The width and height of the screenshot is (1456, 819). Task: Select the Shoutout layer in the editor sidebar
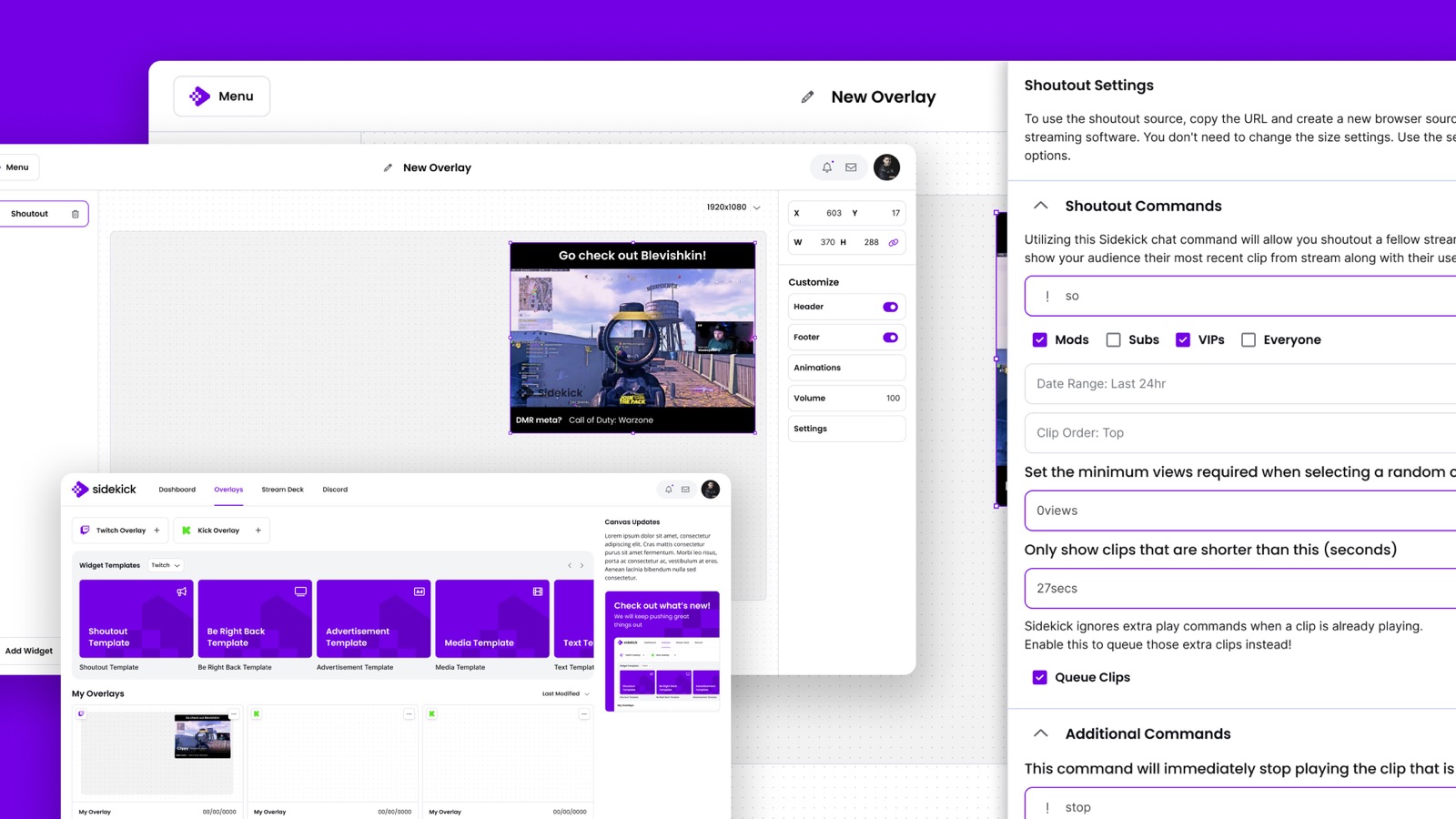(x=42, y=214)
